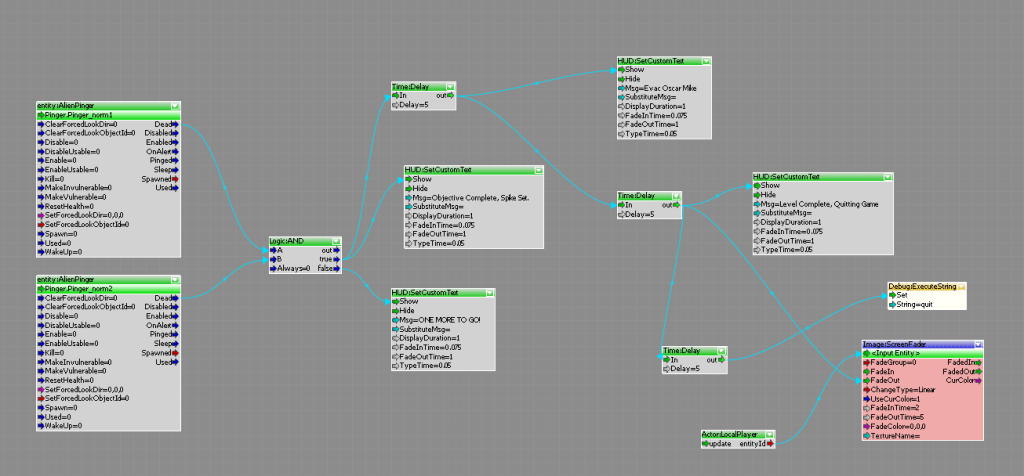Click the Set input port on Debug:ExecuteString
The width and height of the screenshot is (1024, 476).
tap(892, 295)
